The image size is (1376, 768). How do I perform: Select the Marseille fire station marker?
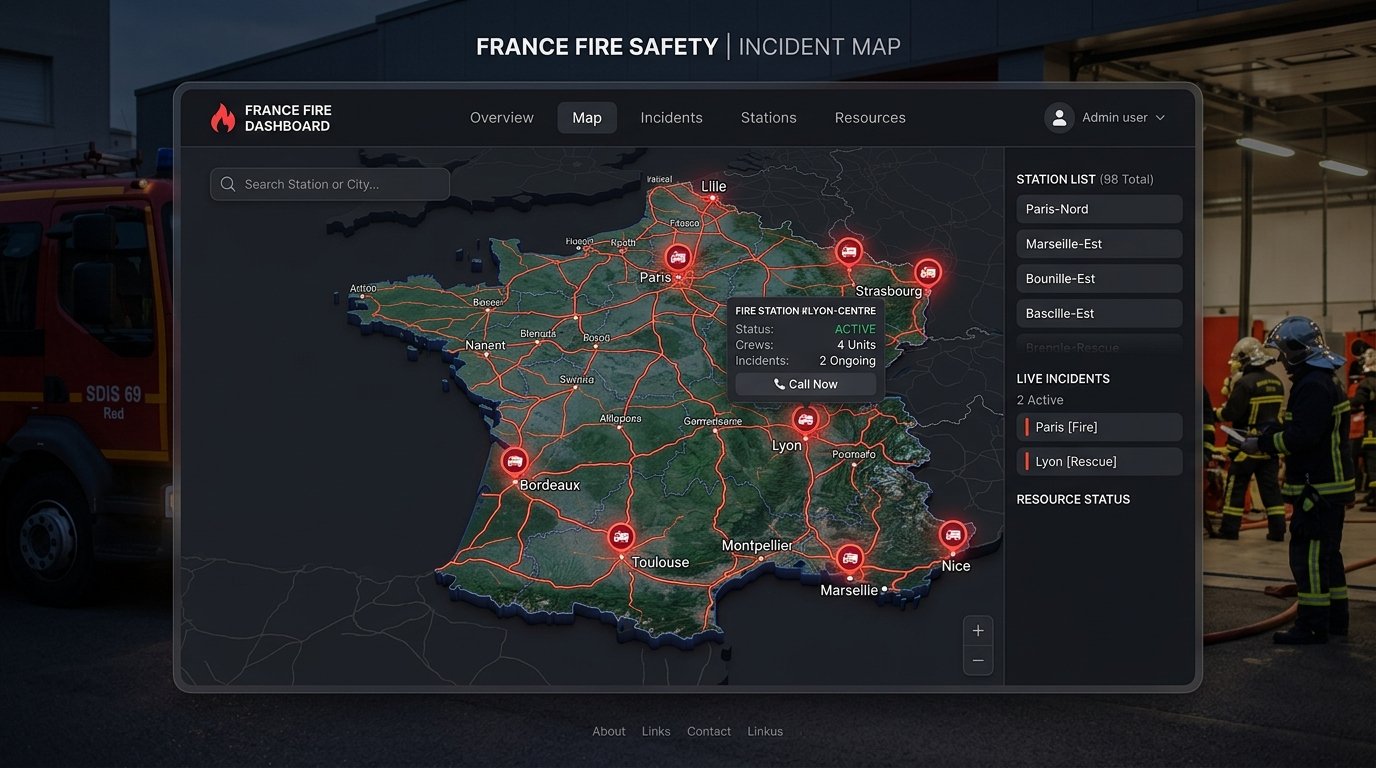(x=850, y=558)
